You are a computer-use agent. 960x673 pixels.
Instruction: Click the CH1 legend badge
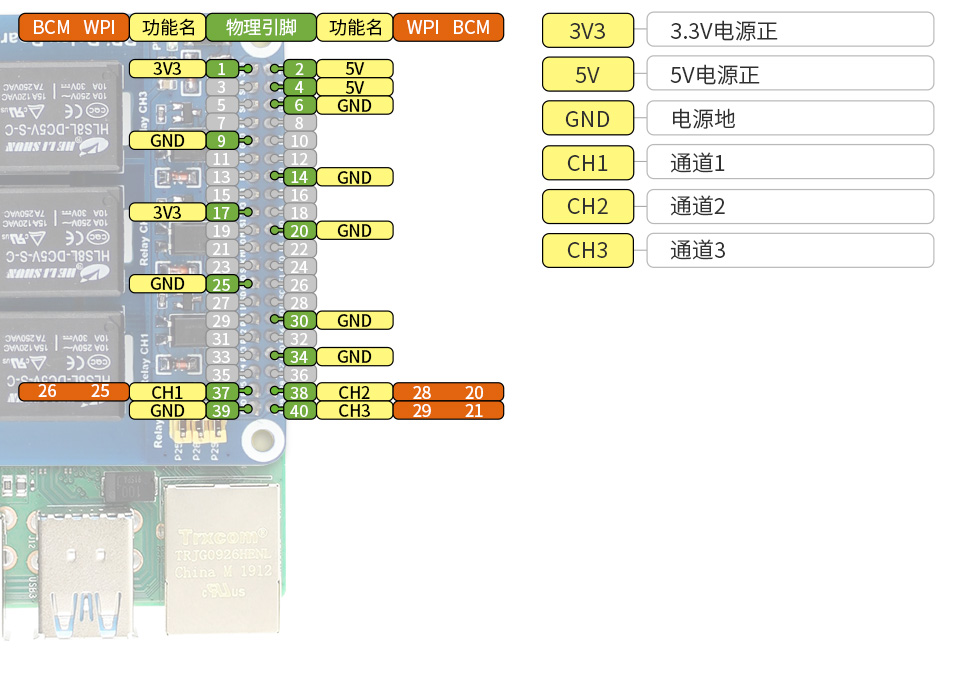(x=587, y=162)
